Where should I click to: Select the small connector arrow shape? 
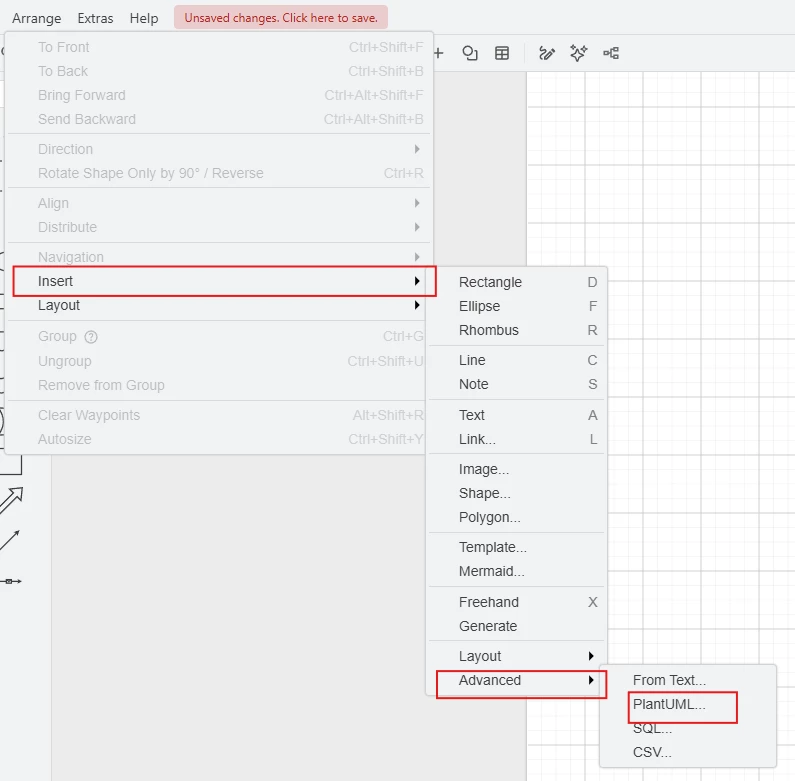coord(11,581)
